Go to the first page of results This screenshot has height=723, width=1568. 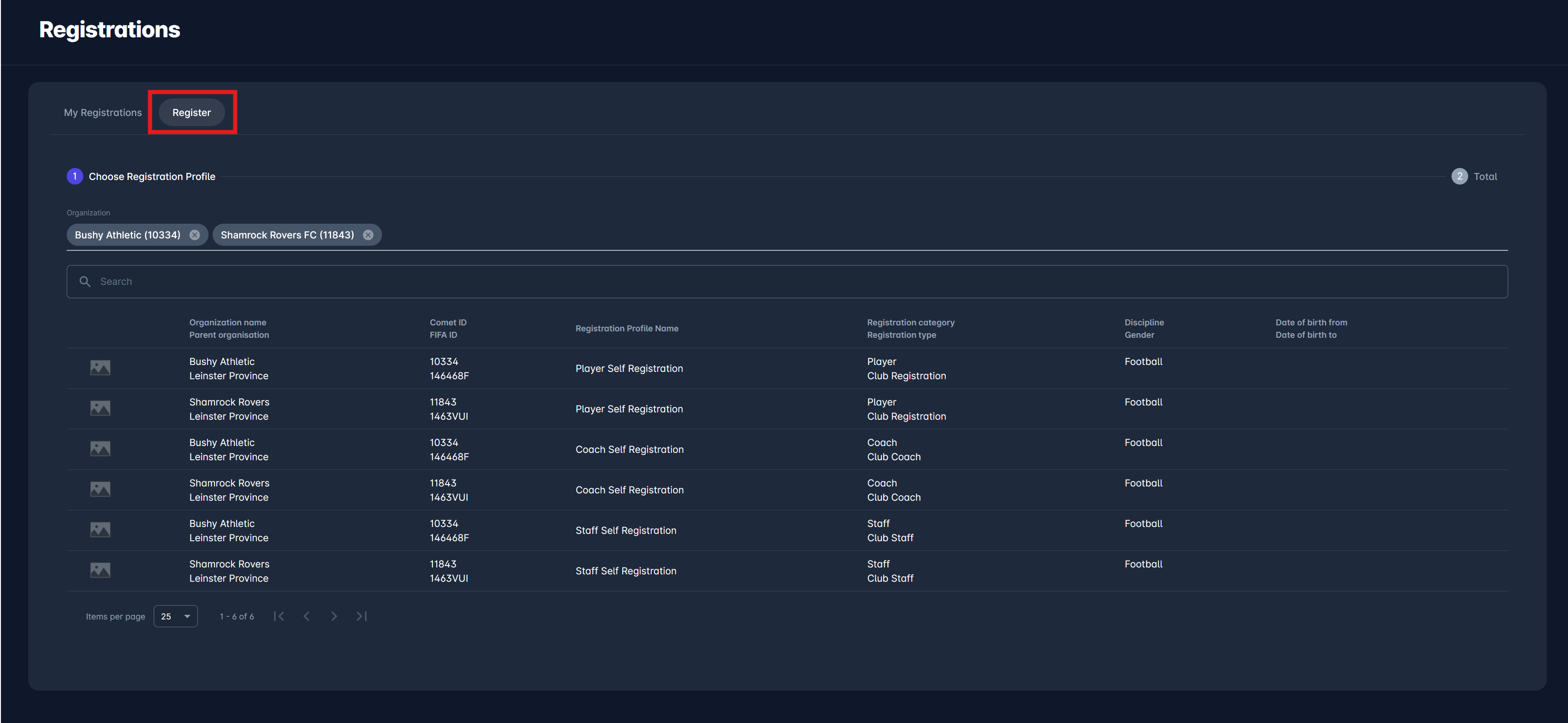(279, 616)
